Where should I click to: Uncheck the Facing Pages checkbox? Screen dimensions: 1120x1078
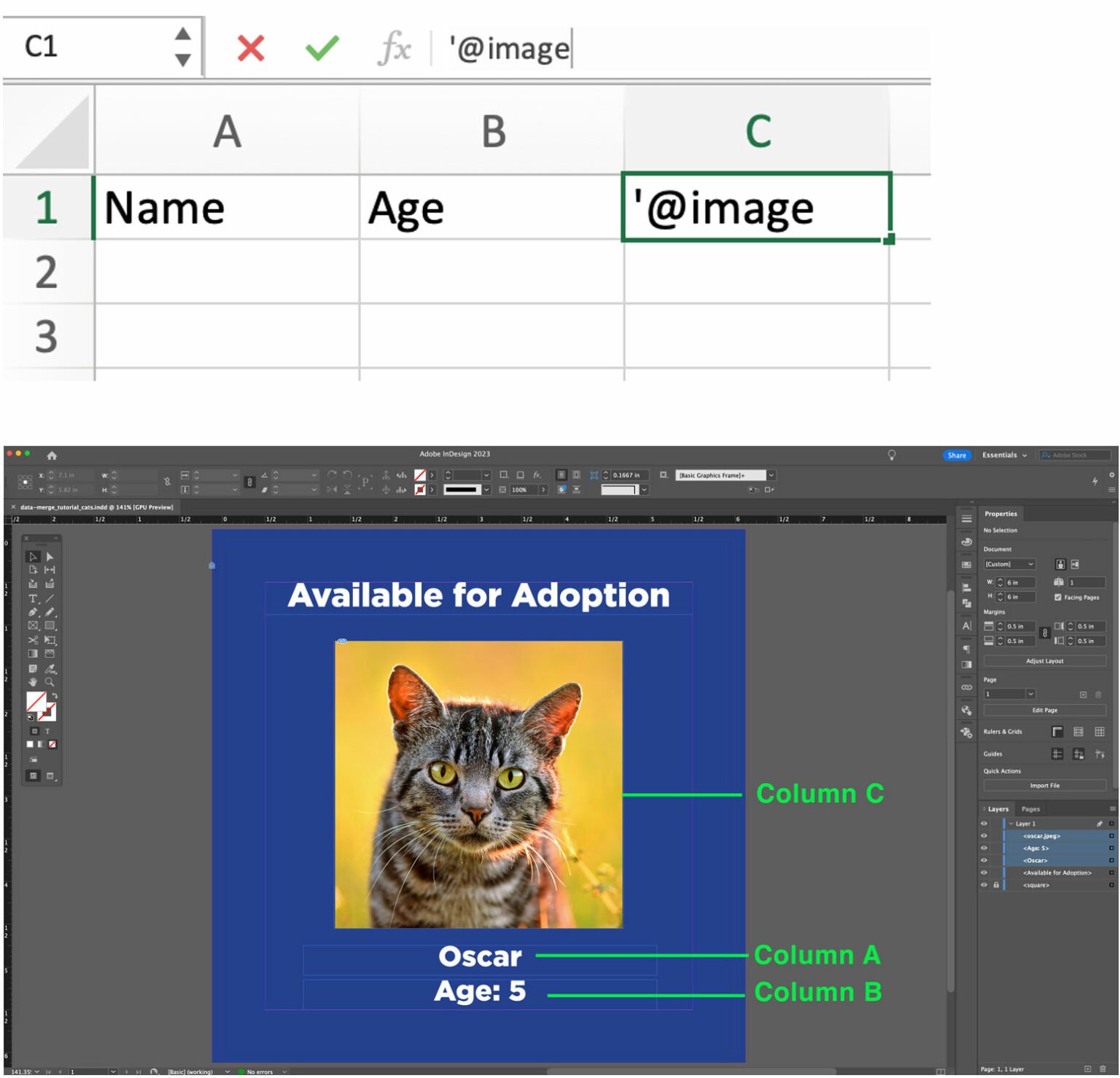[x=1058, y=598]
